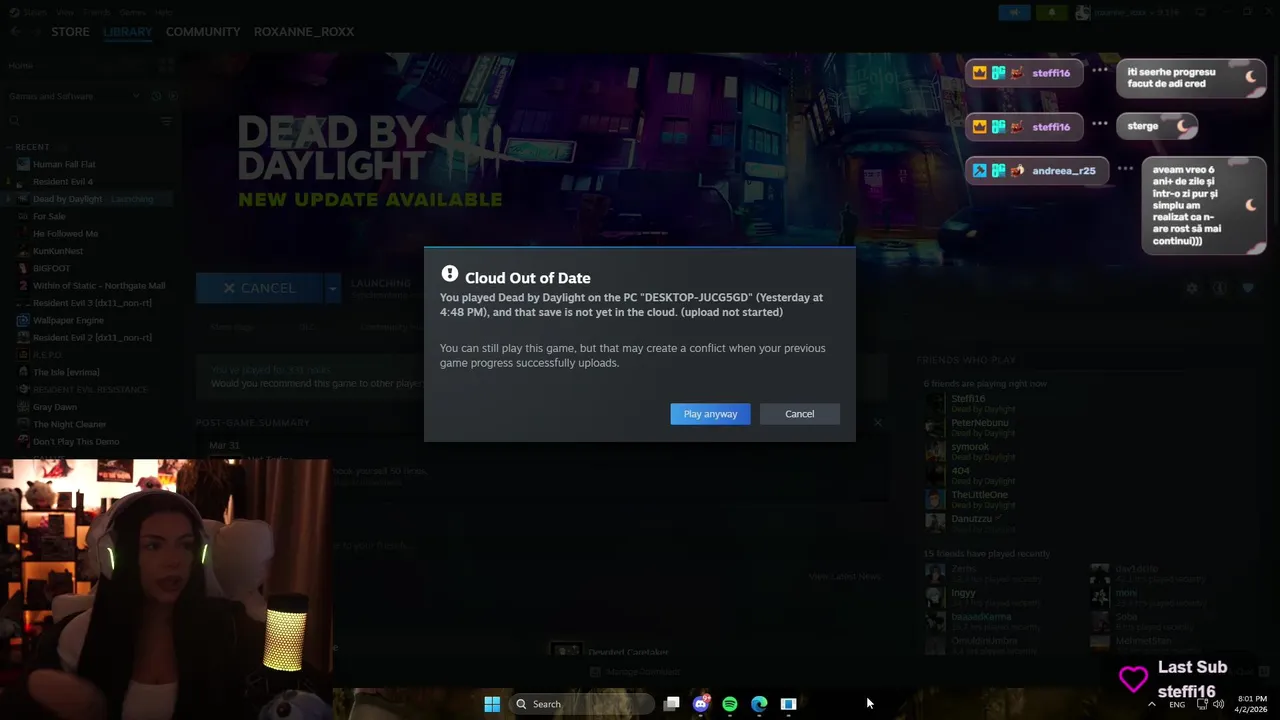Select Dead by Daylight in library list
Screen dimensions: 1280x720
point(67,199)
